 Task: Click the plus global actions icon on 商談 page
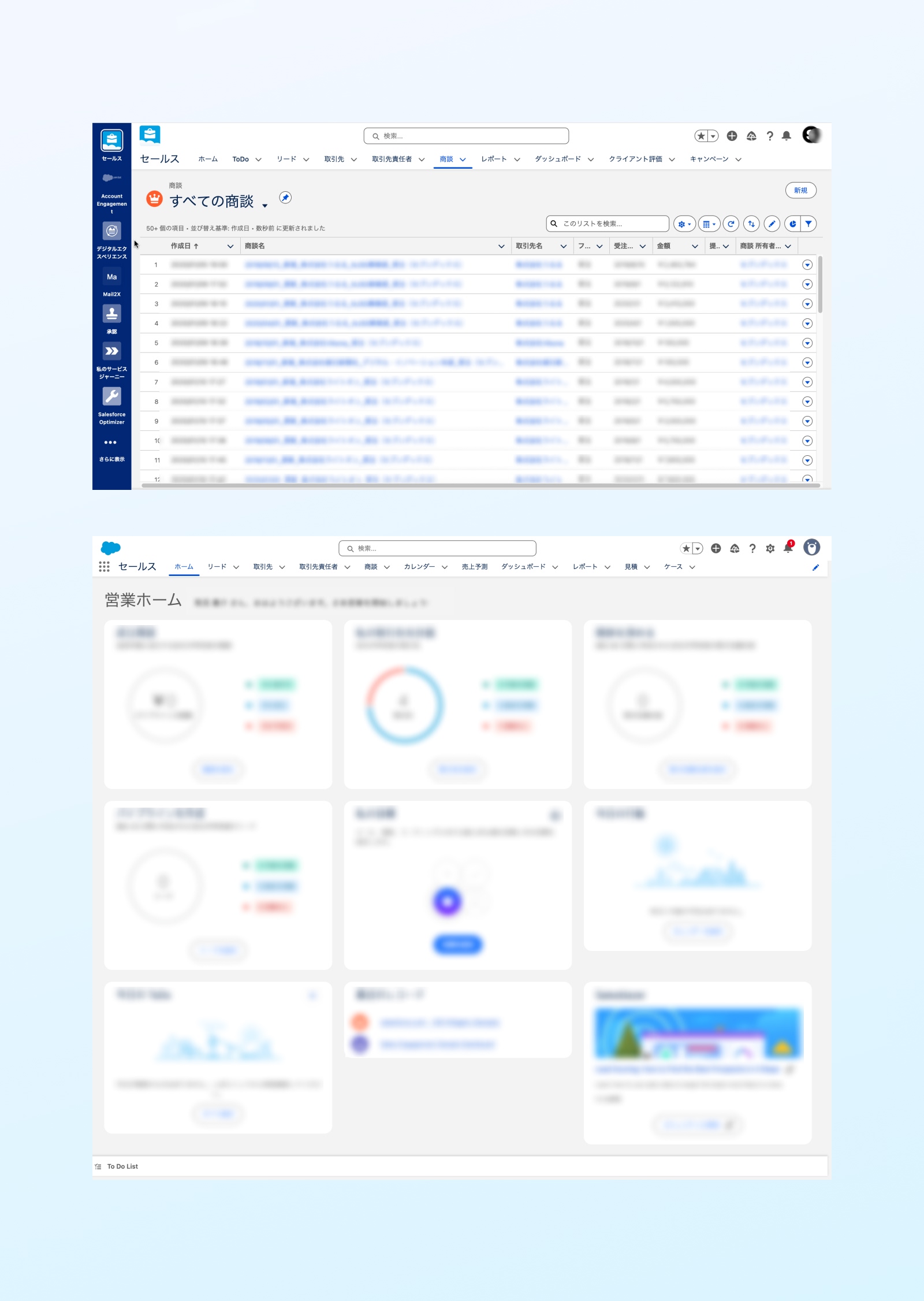click(732, 136)
